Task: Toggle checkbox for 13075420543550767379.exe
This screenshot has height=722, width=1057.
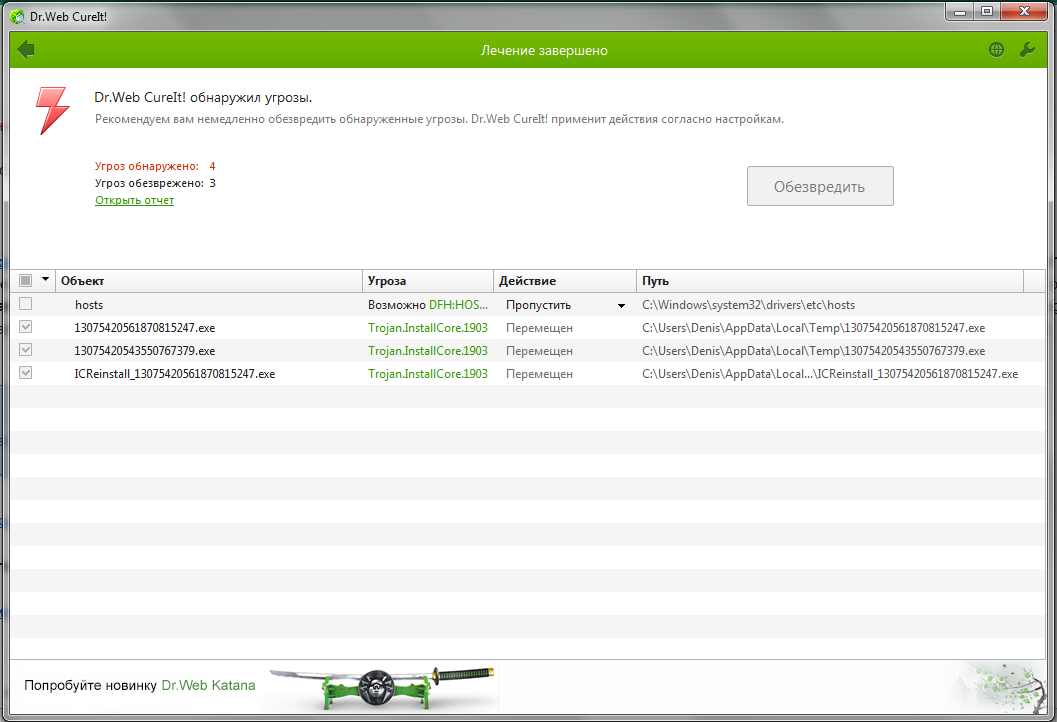Action: [x=26, y=350]
